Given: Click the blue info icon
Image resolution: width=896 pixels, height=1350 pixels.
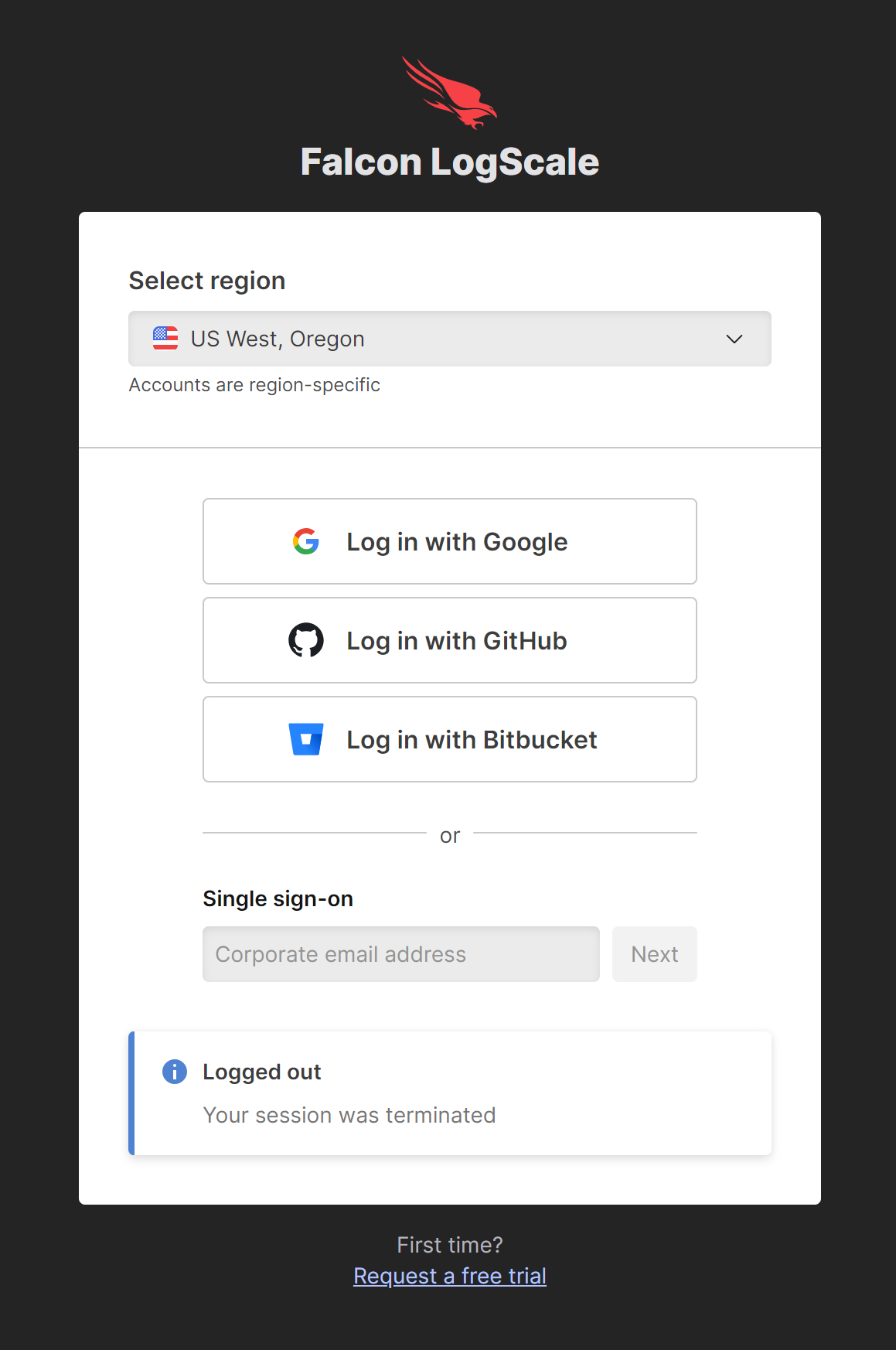Looking at the screenshot, I should coord(175,1072).
